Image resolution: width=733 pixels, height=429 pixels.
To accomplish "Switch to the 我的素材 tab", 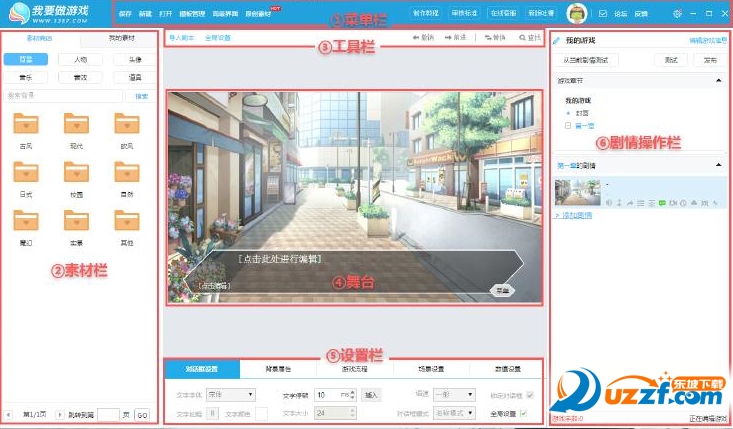I will pos(122,38).
